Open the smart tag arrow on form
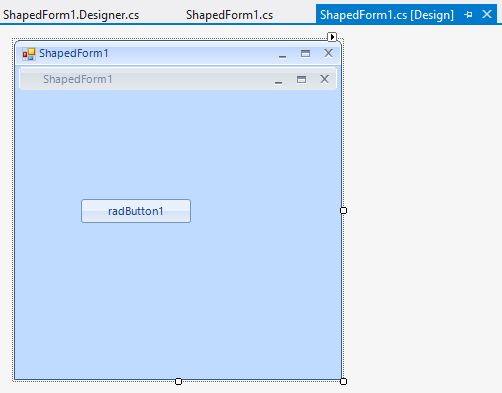This screenshot has height=393, width=502. 332,37
